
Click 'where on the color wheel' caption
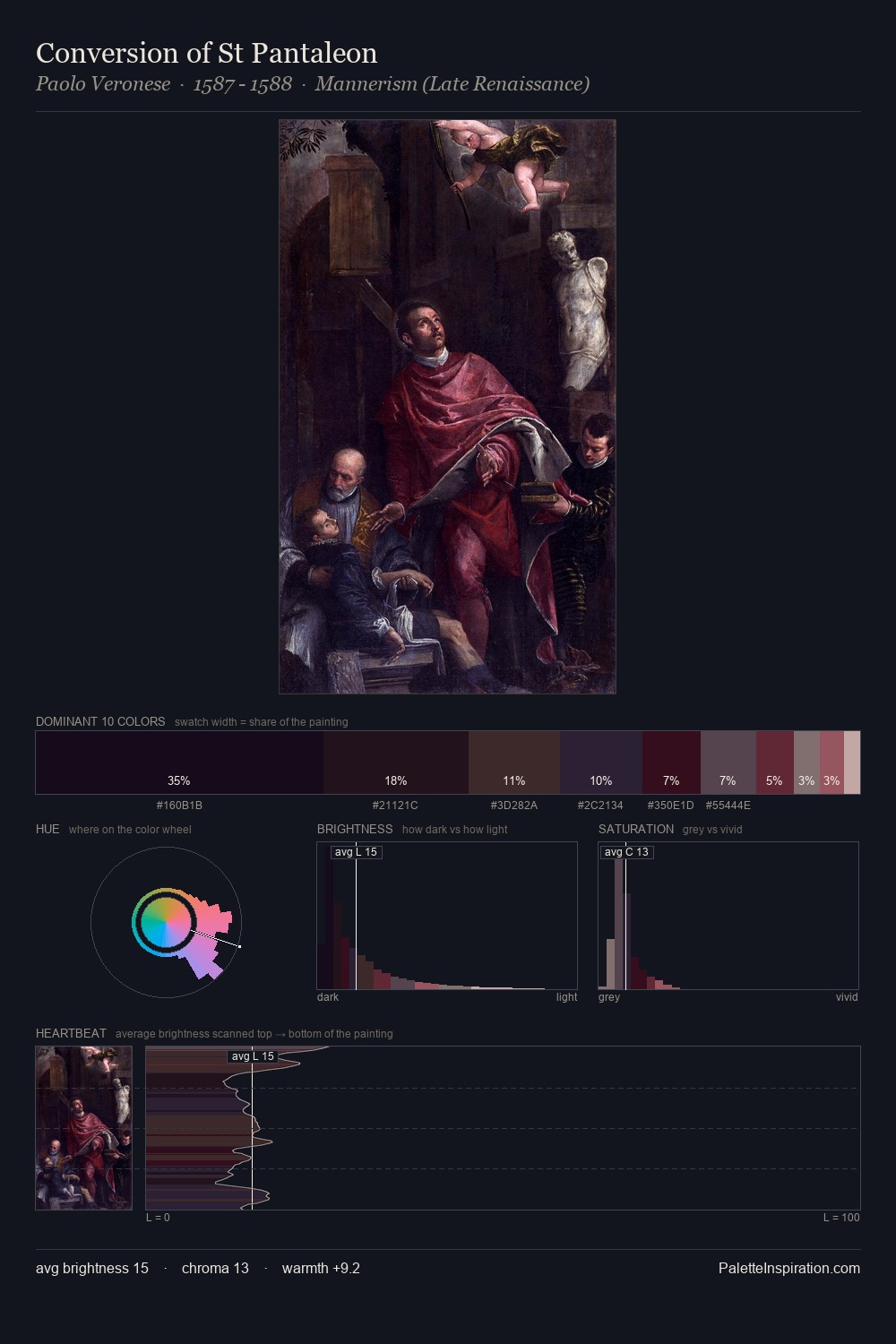pyautogui.click(x=130, y=830)
